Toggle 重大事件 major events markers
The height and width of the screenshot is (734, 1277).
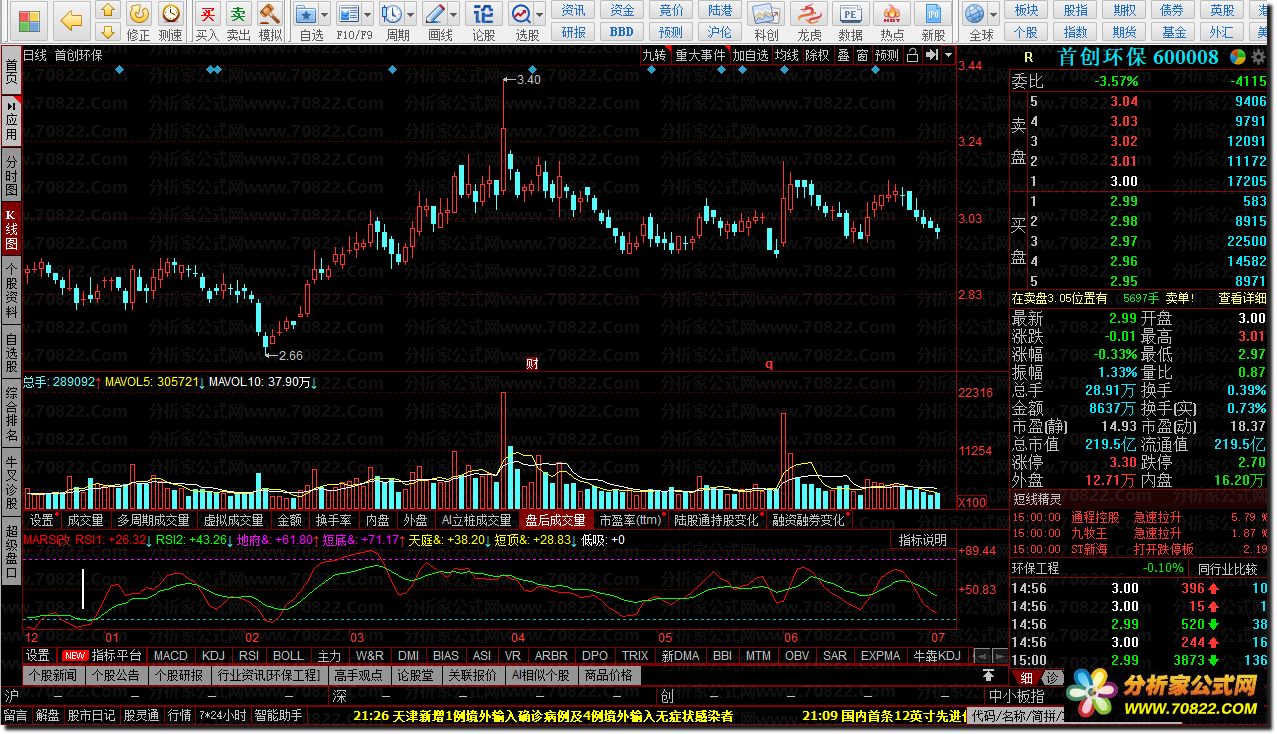(700, 56)
